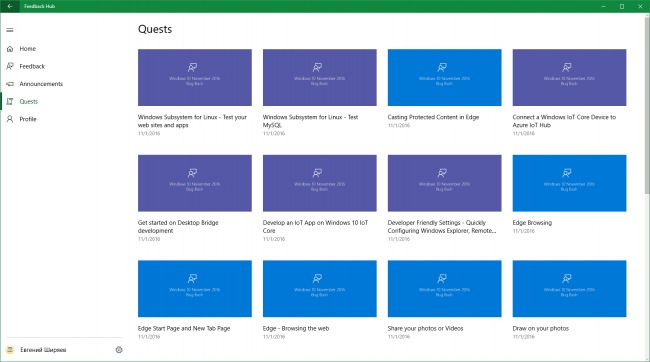Open the Announcements megaphone icon
Screen dimensions: 650x362
(x=10, y=84)
